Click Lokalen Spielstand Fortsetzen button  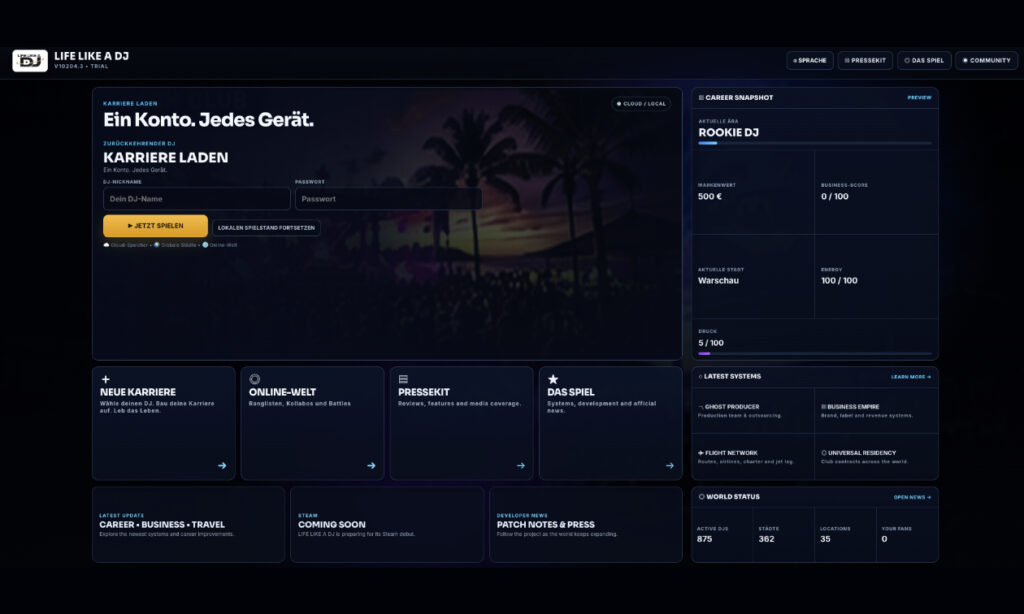[266, 228]
